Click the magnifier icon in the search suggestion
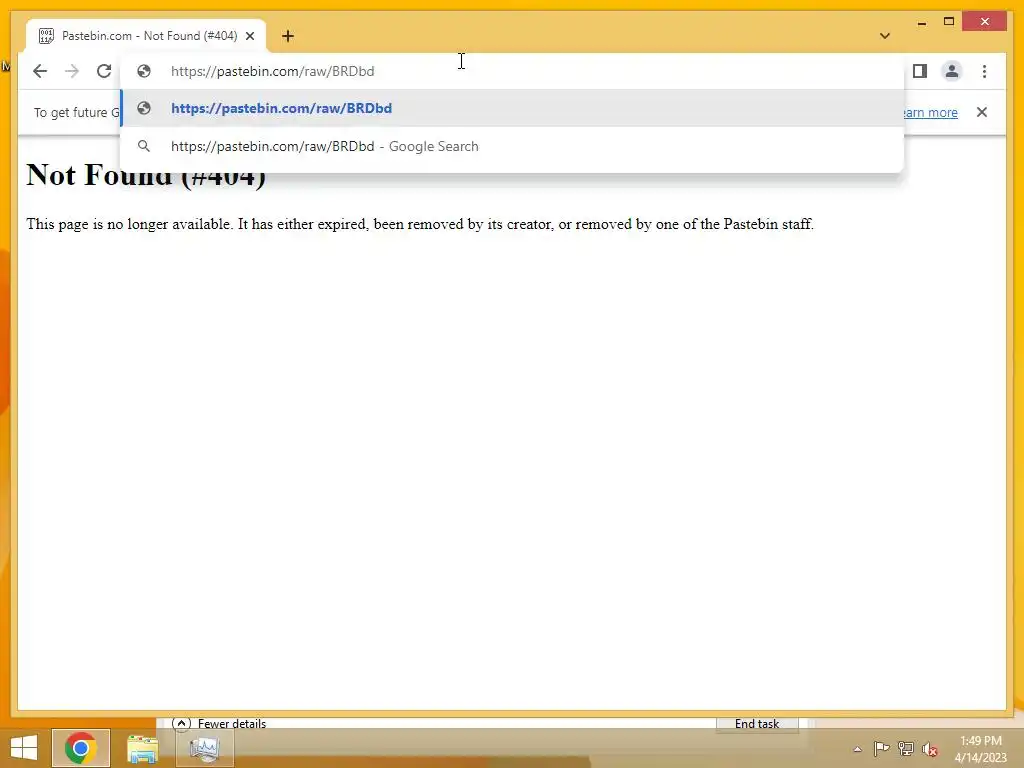1024x768 pixels. click(144, 146)
